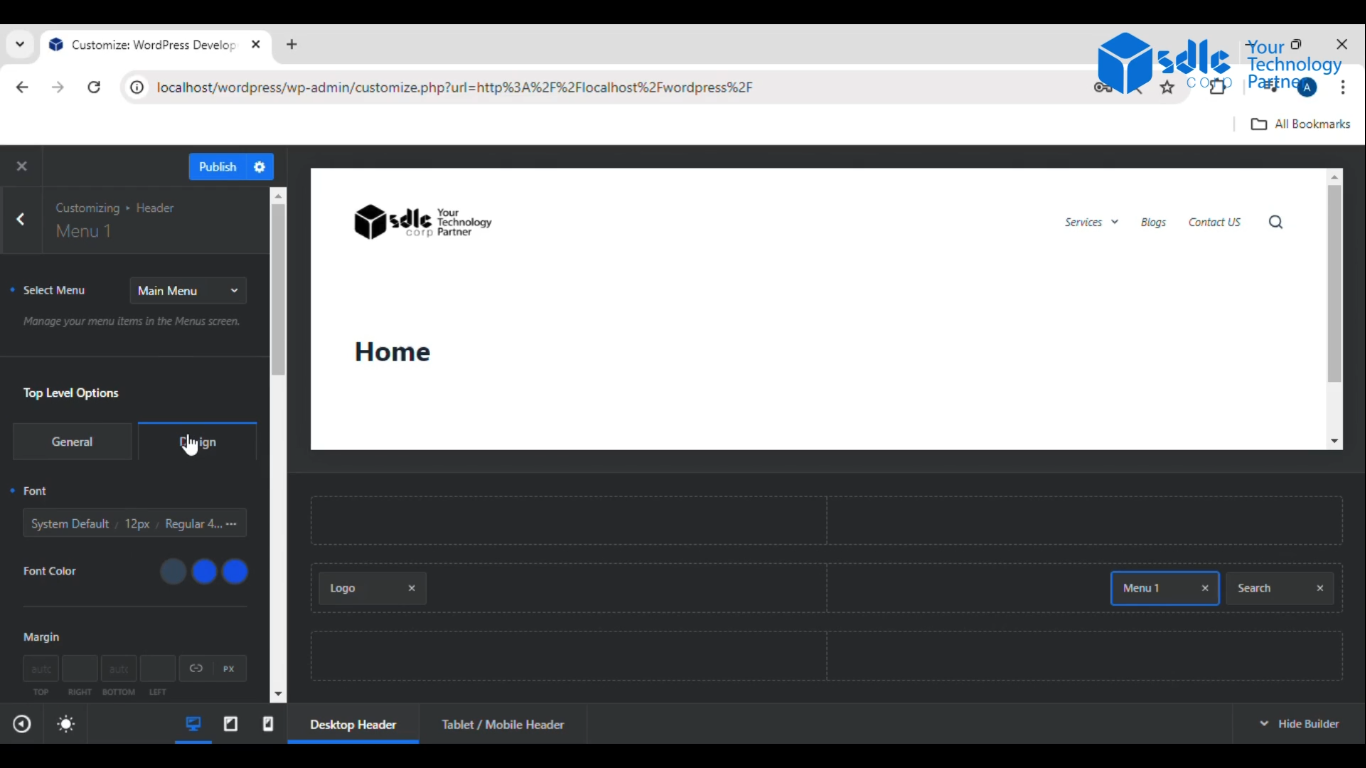Click the Margin top input
1366x768 pixels.
41,669
